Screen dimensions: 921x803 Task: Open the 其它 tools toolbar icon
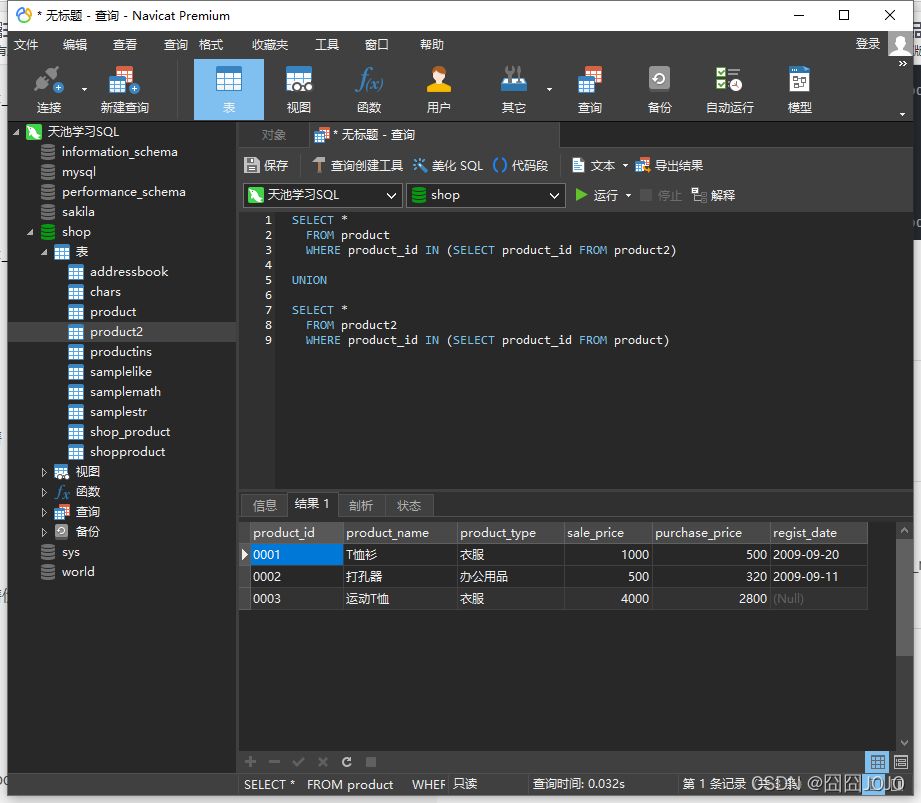point(513,90)
